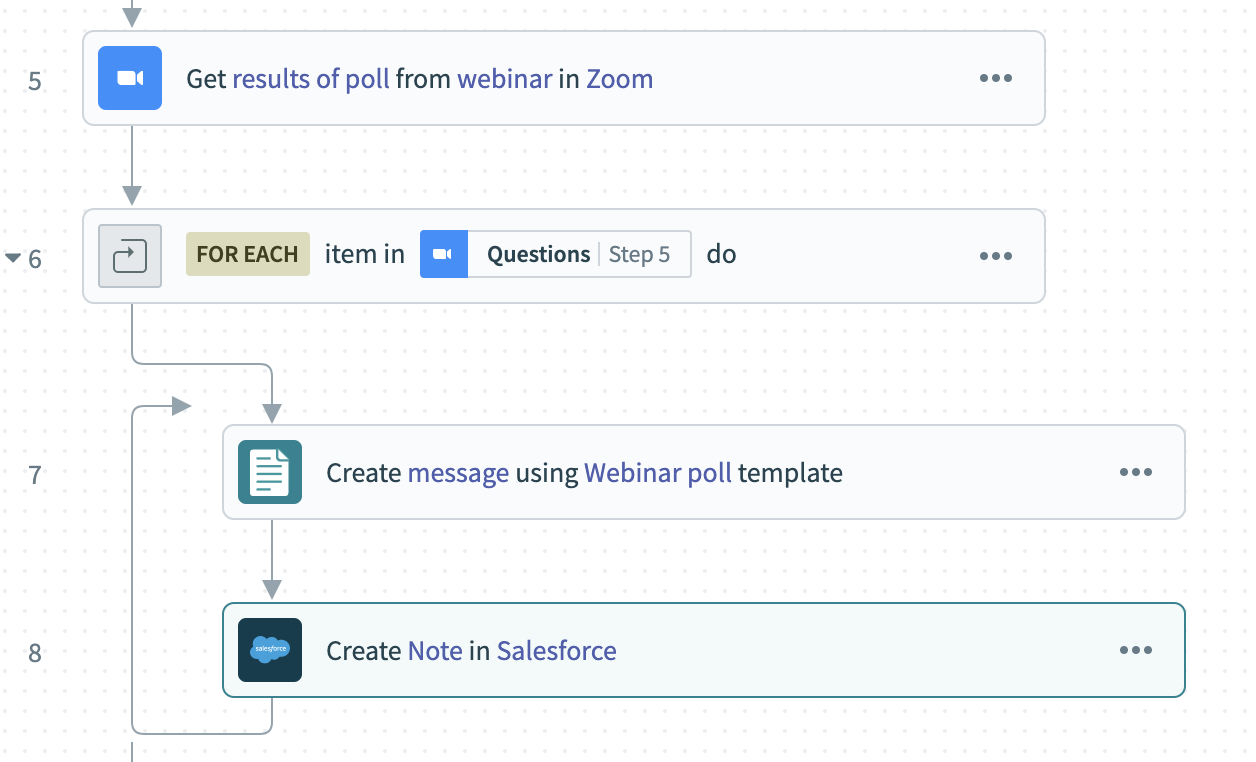This screenshot has width=1256, height=762.
Task: Click the 'webinar' link in step 5
Action: click(504, 79)
